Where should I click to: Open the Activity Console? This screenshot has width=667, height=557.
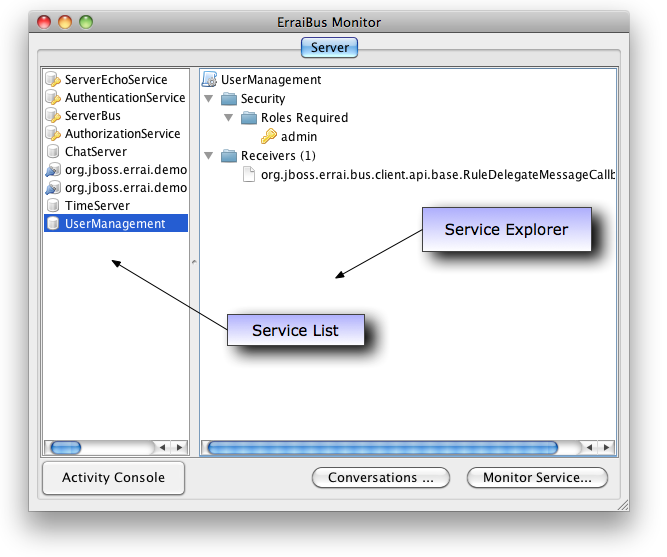(x=114, y=478)
